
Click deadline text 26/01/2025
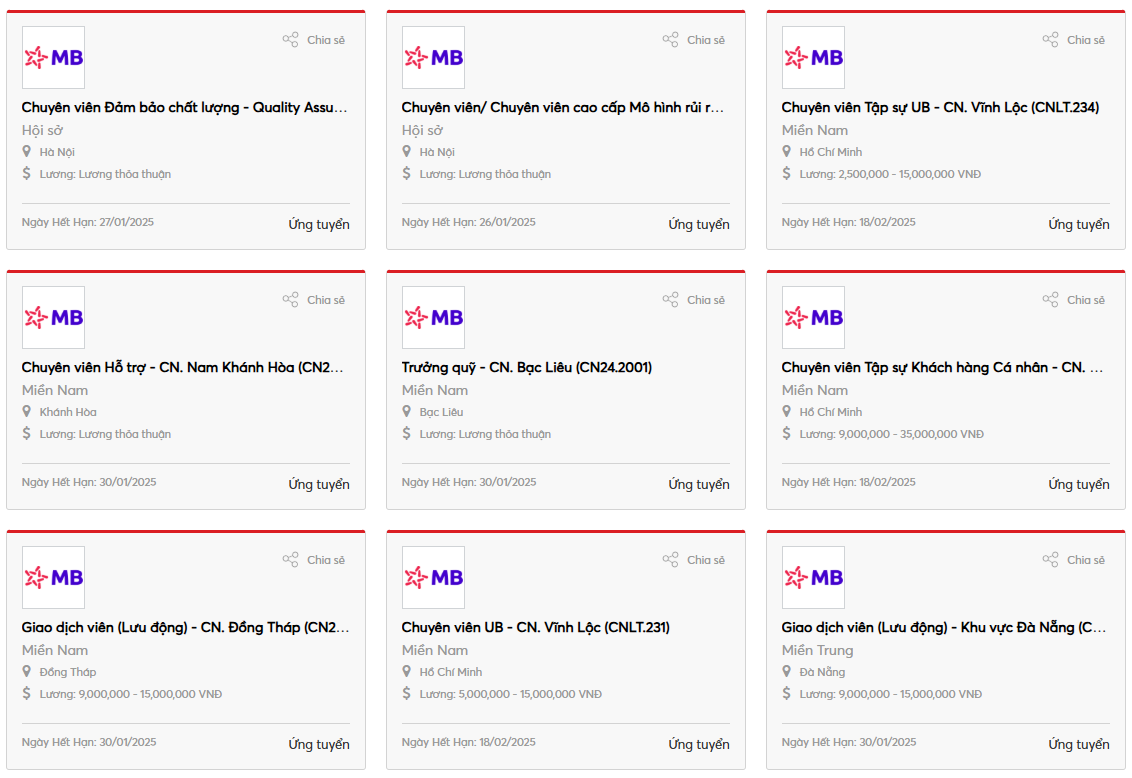coord(508,222)
